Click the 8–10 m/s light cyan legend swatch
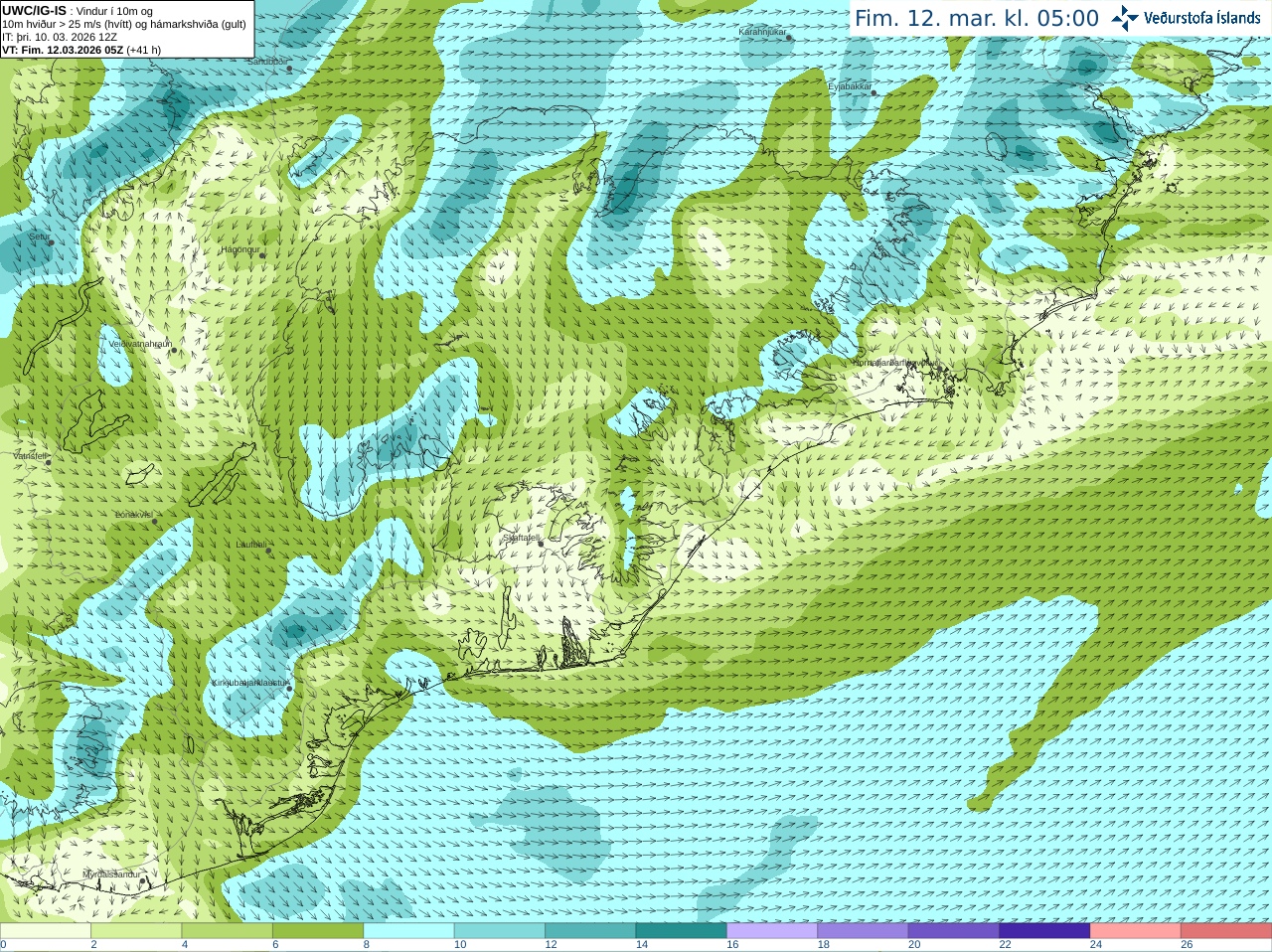The width and height of the screenshot is (1272, 952). [409, 931]
